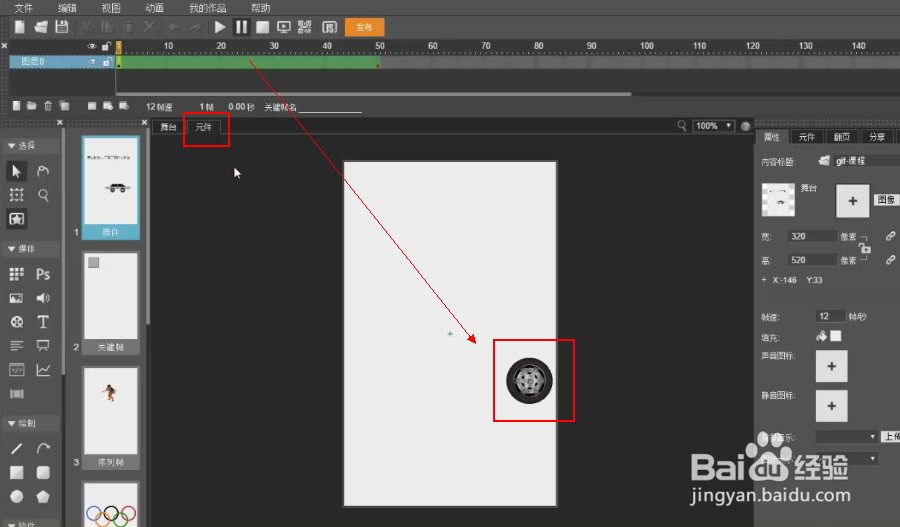Save project with floppy disk icon
This screenshot has width=900, height=527.
(x=61, y=27)
